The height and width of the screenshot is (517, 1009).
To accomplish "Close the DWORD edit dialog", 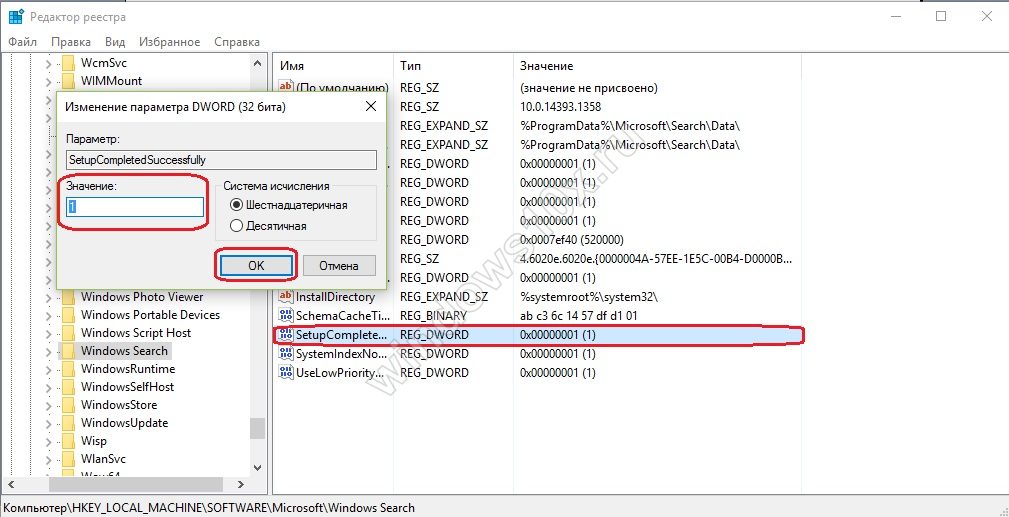I will (370, 106).
